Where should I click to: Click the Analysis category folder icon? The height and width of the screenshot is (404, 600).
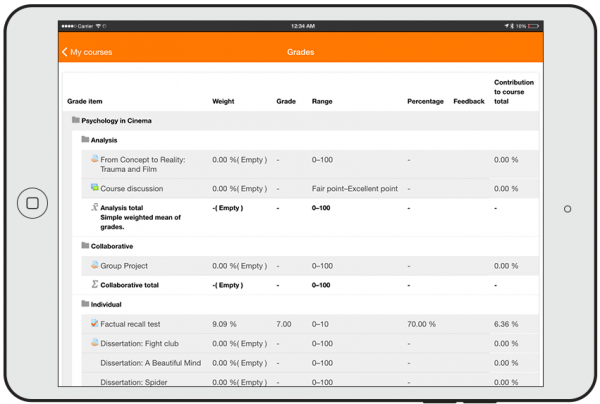[x=85, y=140]
